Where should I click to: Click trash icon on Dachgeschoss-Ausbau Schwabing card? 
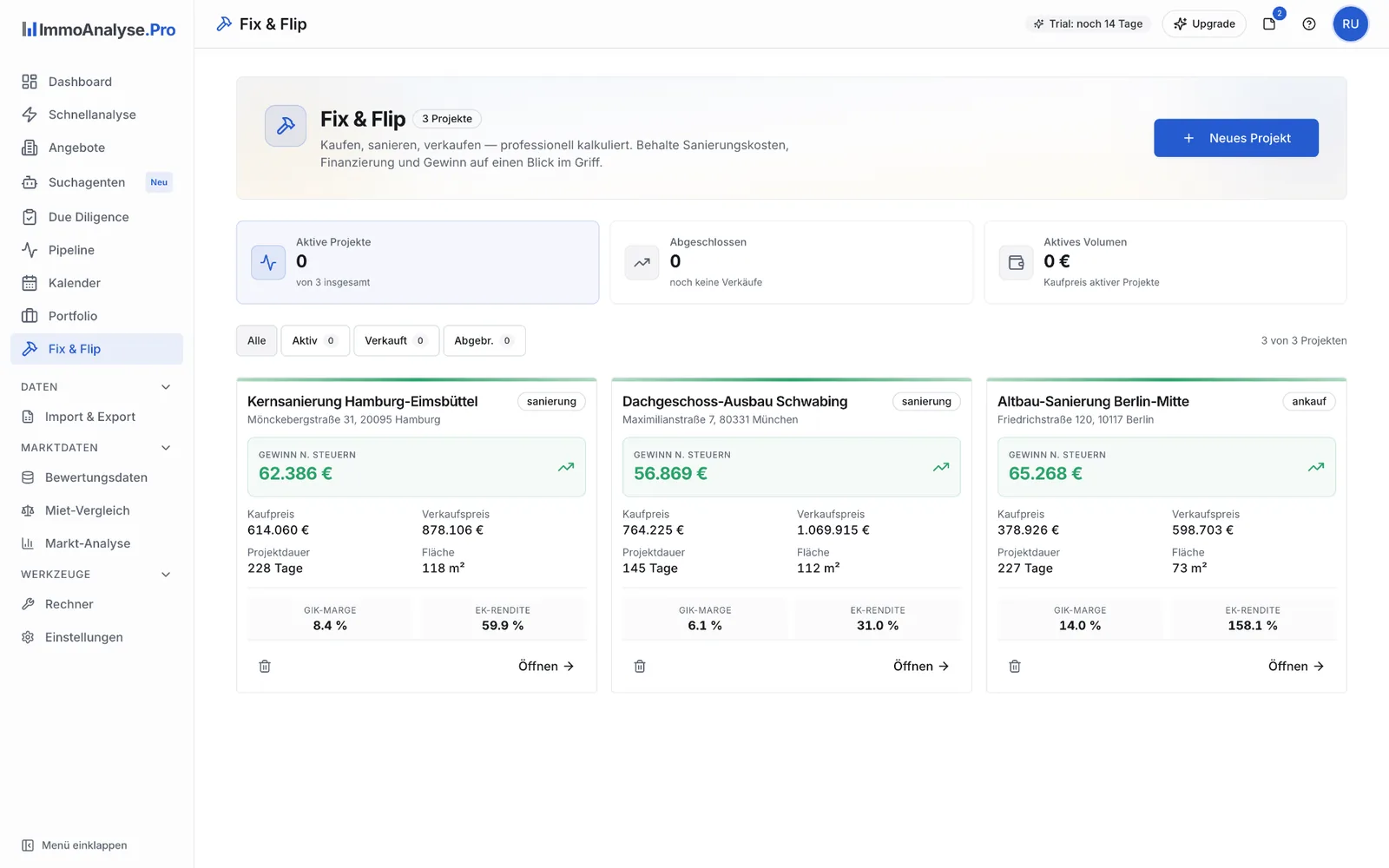coord(640,666)
